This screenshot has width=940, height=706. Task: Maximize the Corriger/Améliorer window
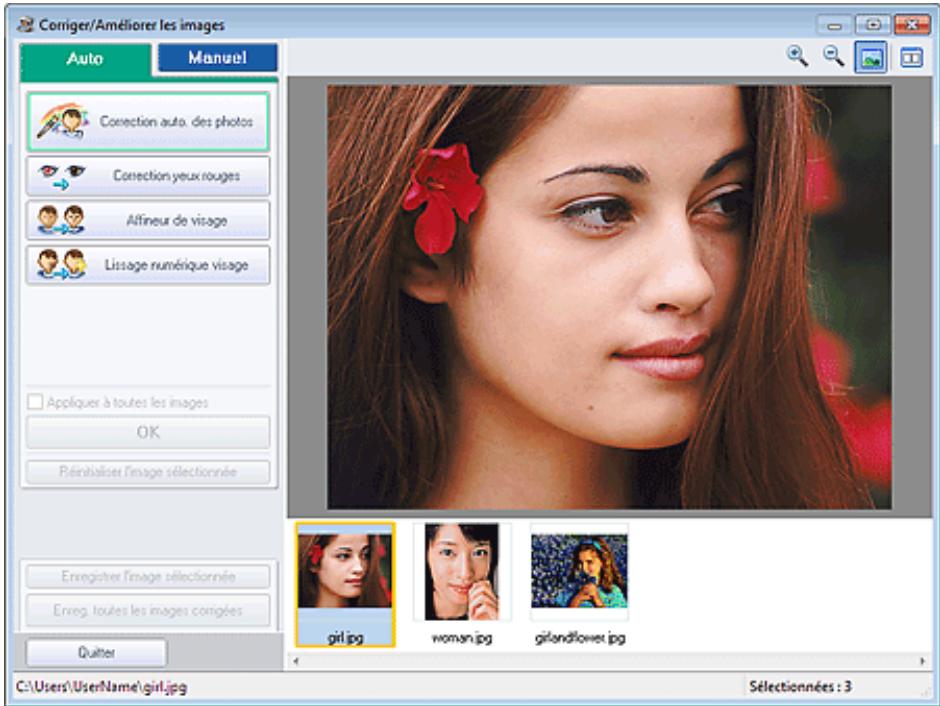[873, 25]
